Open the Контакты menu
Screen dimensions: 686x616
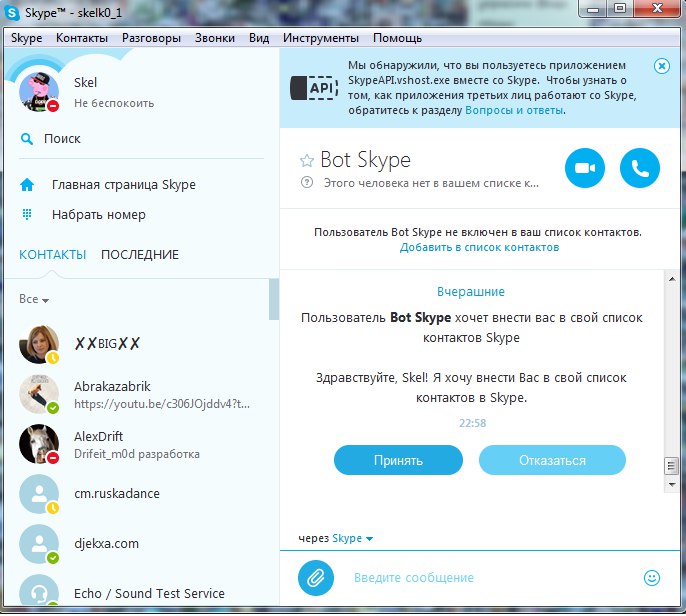[82, 38]
